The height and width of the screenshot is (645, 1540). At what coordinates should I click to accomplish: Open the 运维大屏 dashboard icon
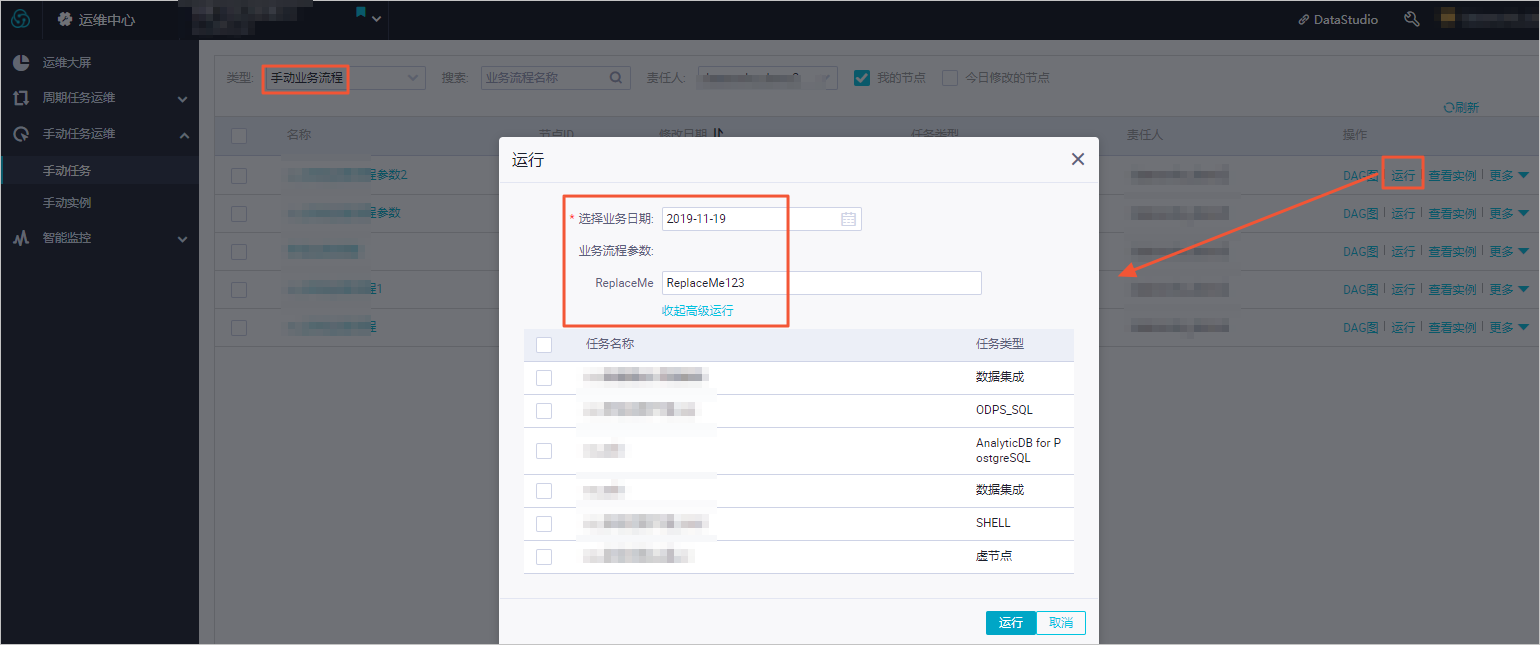point(21,63)
